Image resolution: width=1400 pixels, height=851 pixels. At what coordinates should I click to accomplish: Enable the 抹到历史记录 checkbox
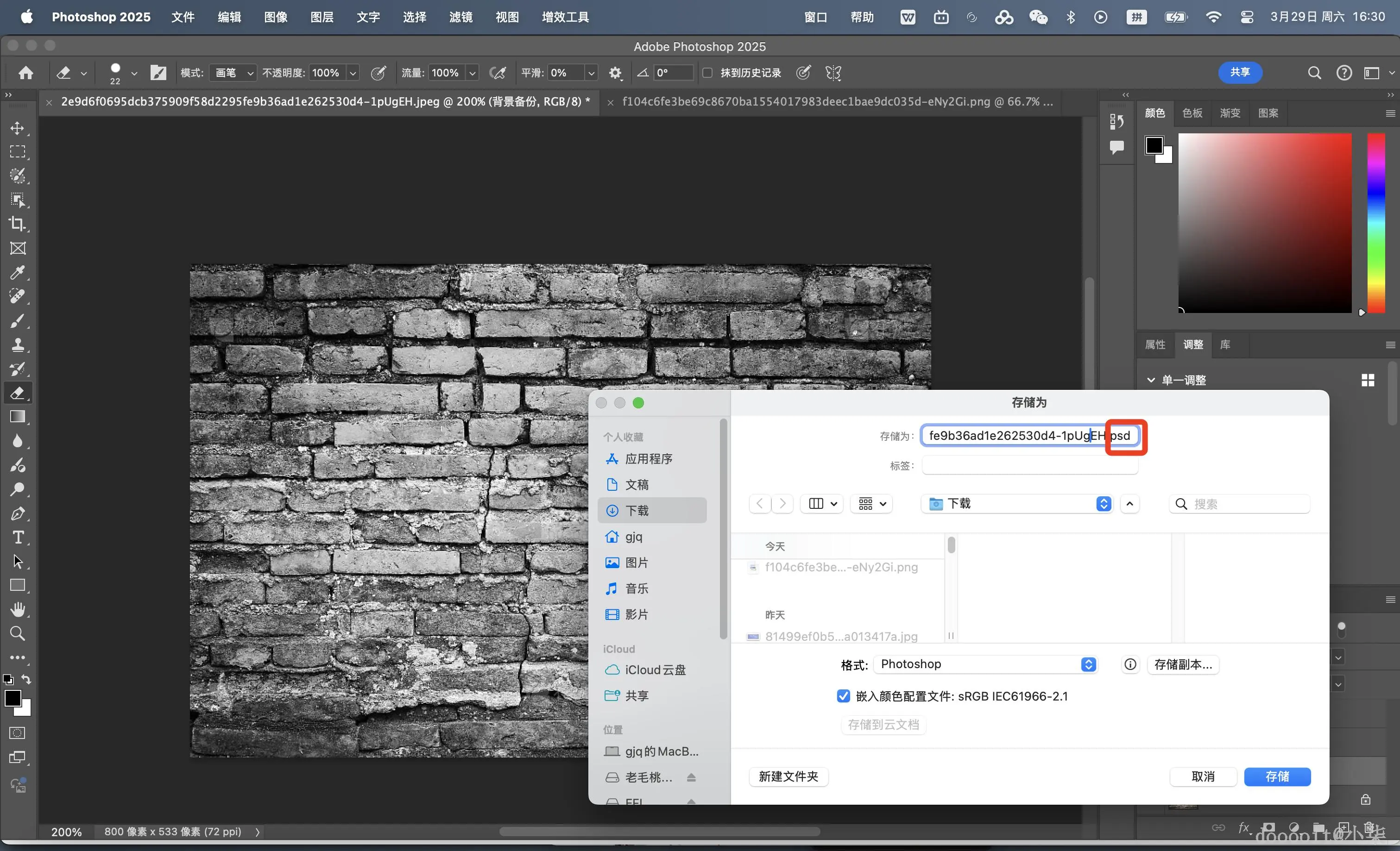[x=707, y=73]
